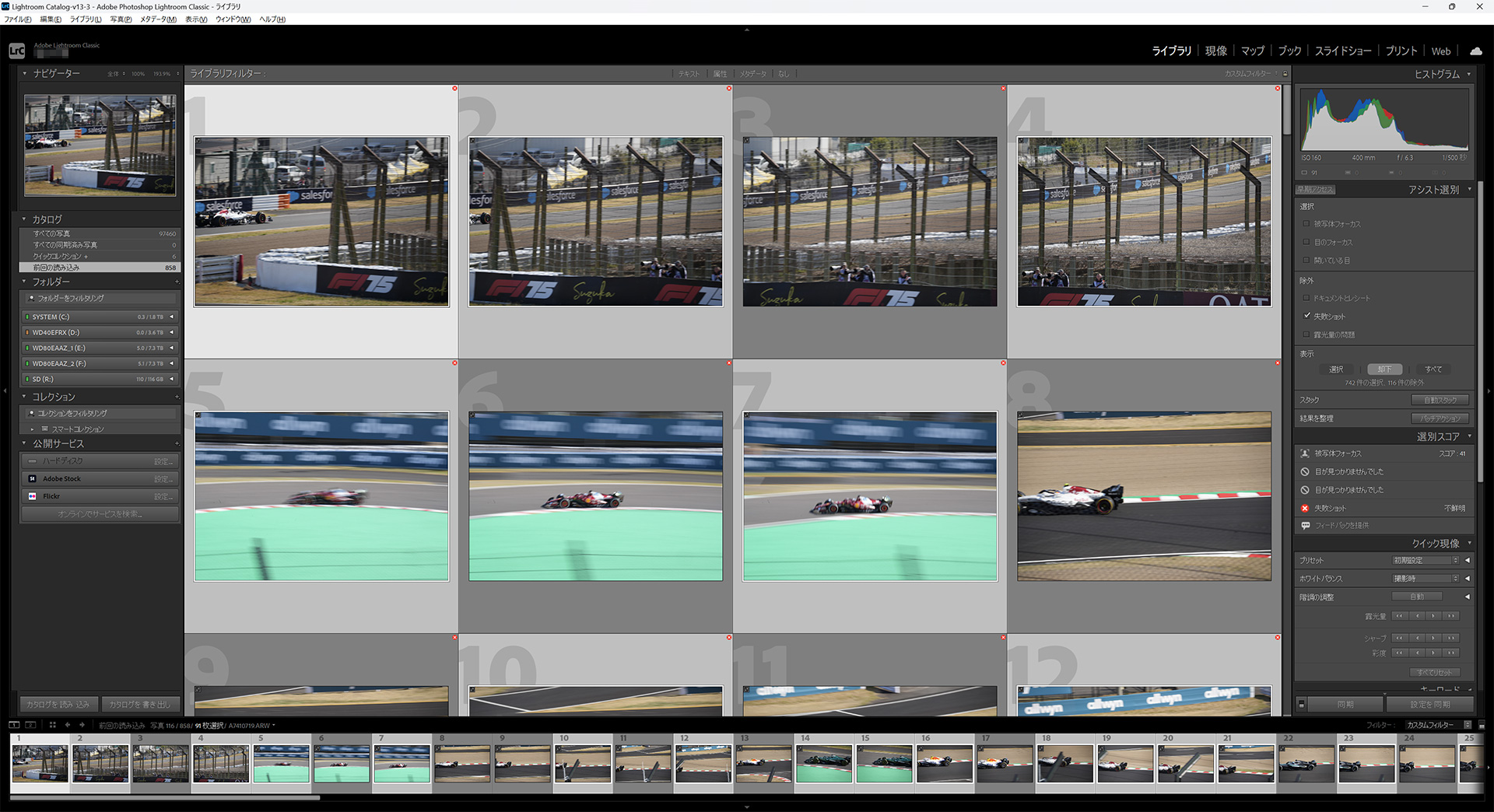Image resolution: width=1494 pixels, height=812 pixels.
Task: Open the ホワイトバランス dropdown
Action: click(x=1425, y=579)
